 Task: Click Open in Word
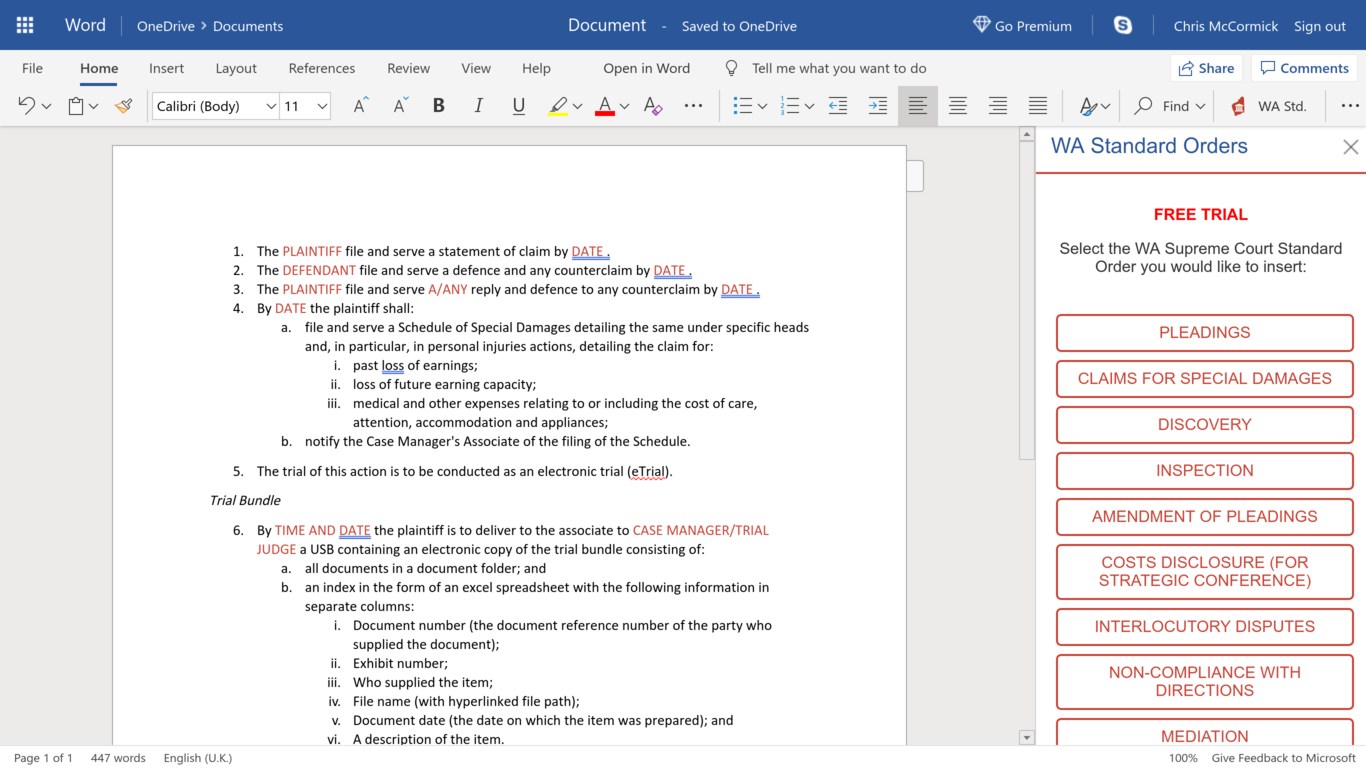pos(646,68)
